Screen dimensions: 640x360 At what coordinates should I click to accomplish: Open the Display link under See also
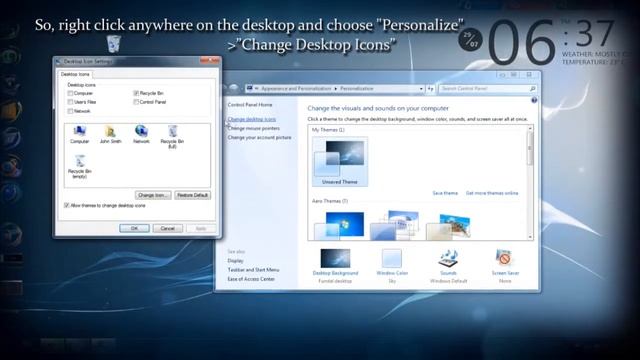pos(236,260)
